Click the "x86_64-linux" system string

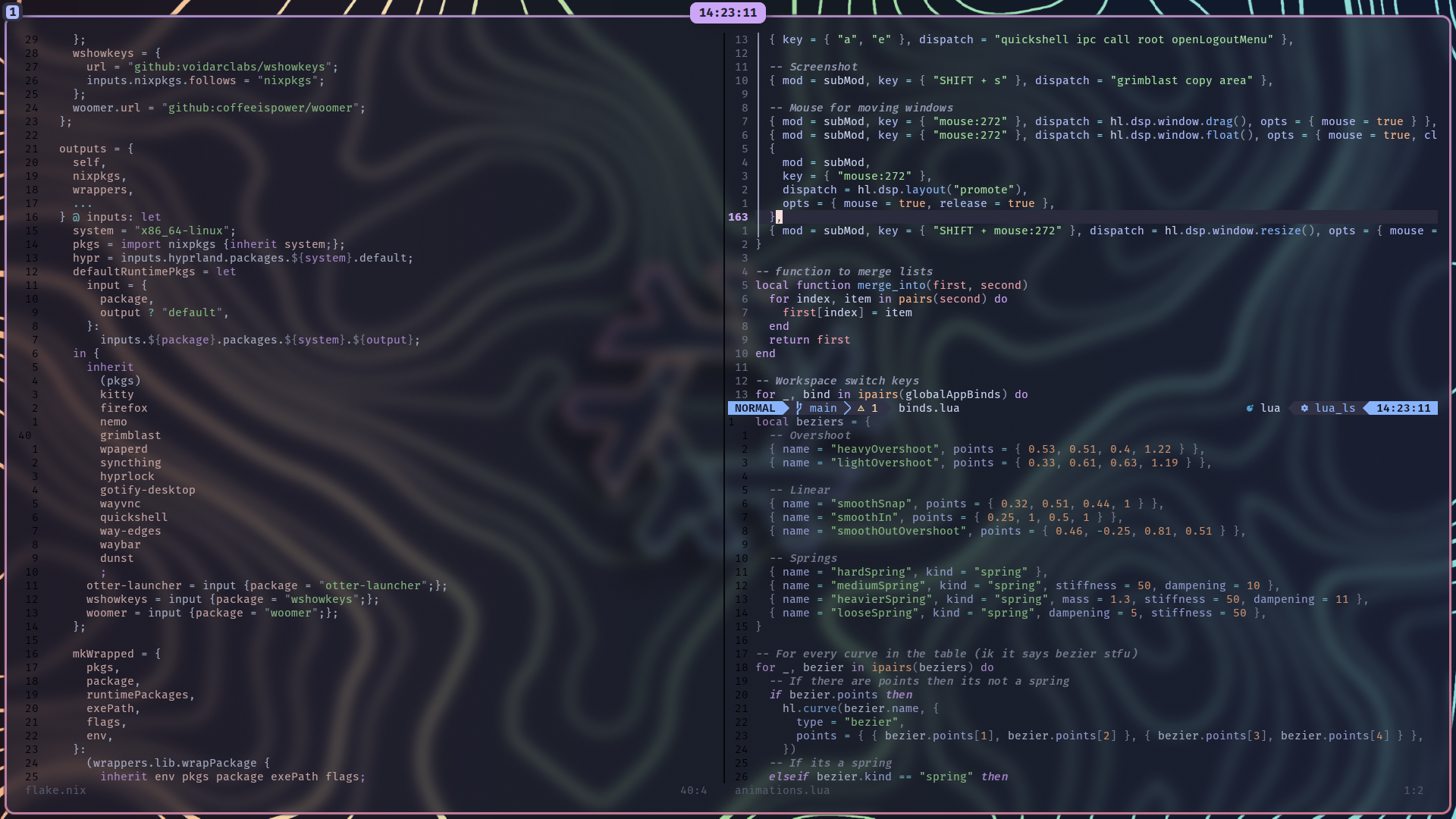click(x=182, y=231)
